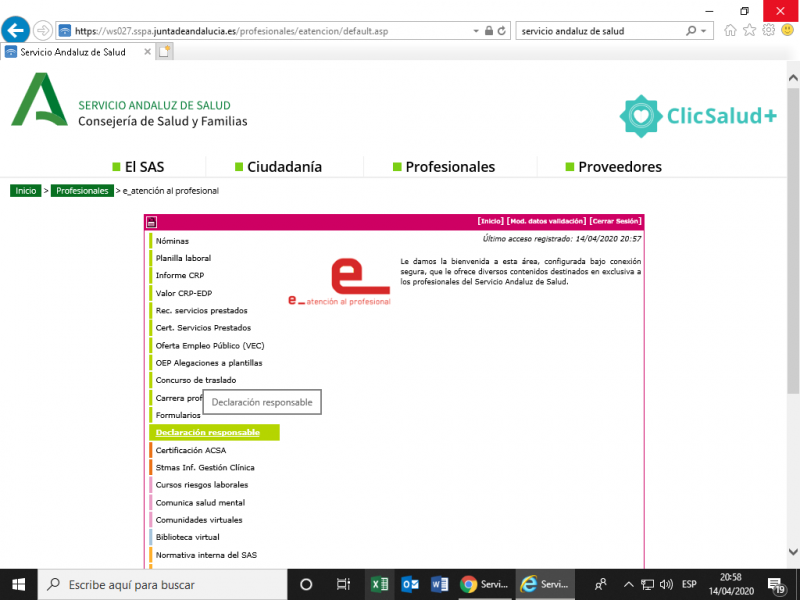Image resolution: width=800 pixels, height=600 pixels.
Task: Open Planilla laboral section
Action: [183, 258]
